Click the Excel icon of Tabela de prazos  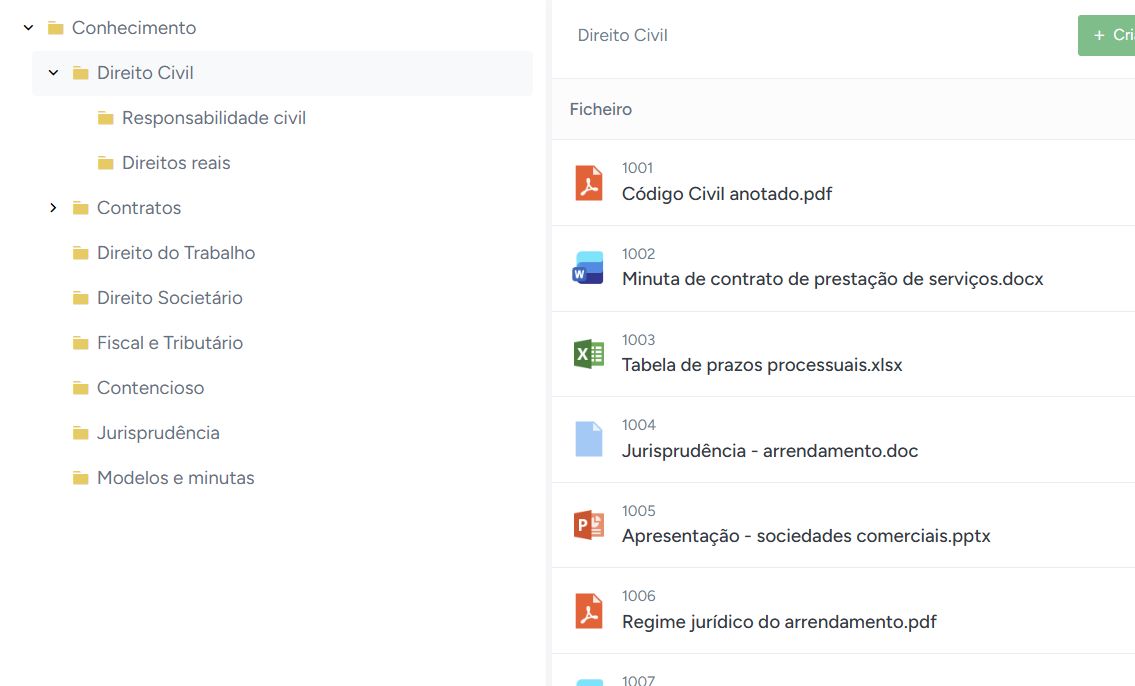pos(588,354)
